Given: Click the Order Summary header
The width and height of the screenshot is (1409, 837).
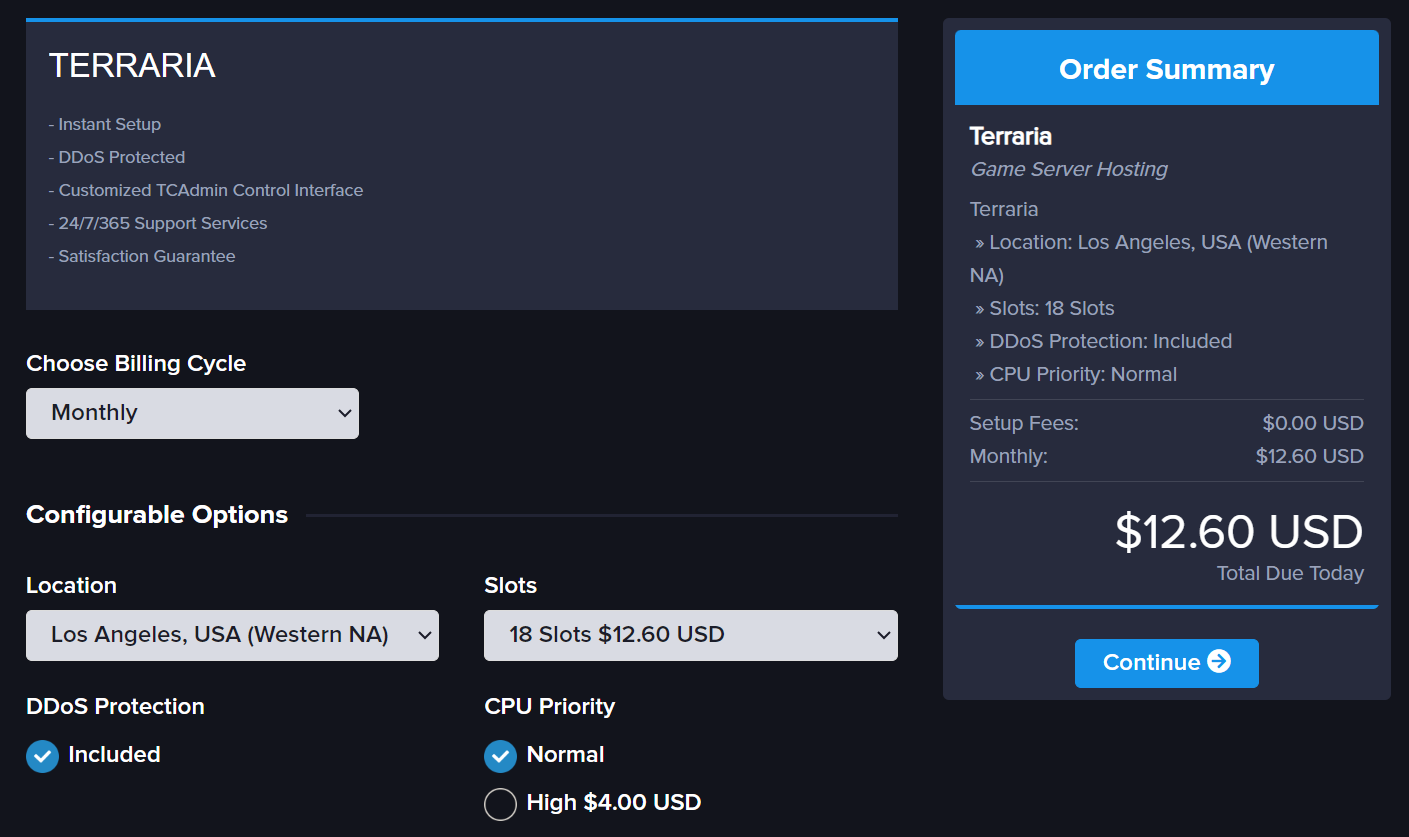Looking at the screenshot, I should point(1167,68).
